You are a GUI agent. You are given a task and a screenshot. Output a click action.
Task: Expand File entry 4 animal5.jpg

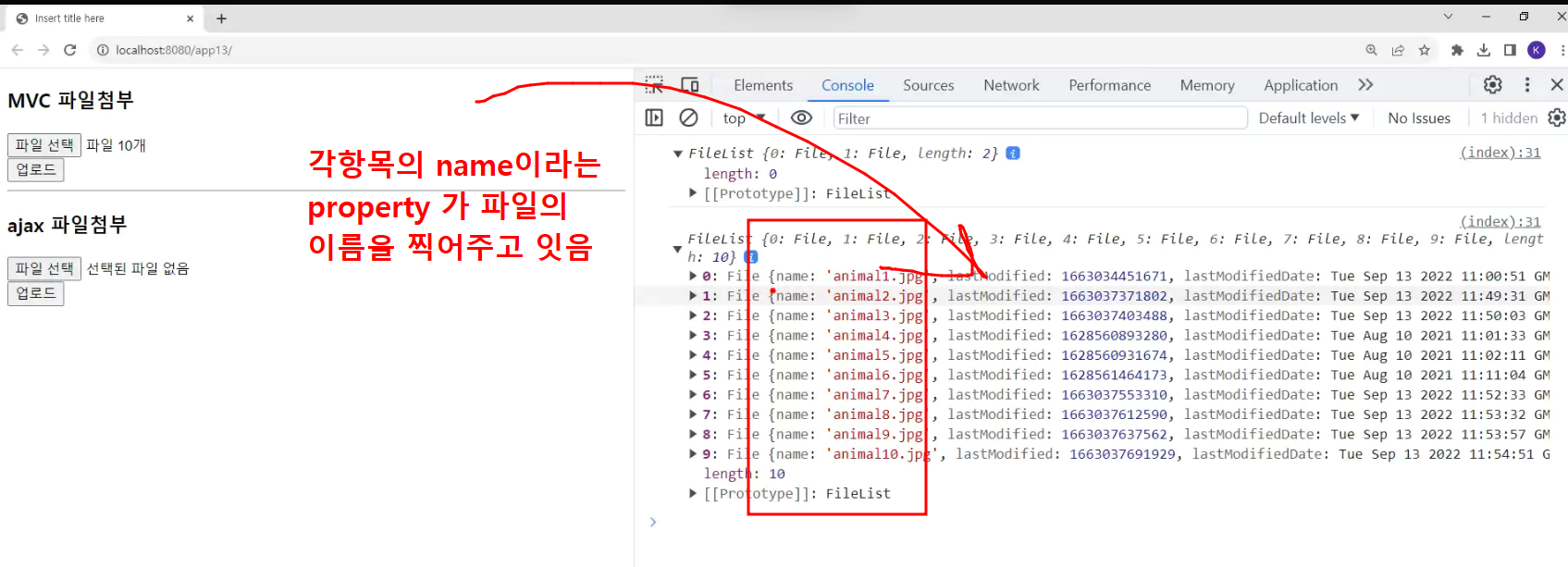[x=693, y=355]
